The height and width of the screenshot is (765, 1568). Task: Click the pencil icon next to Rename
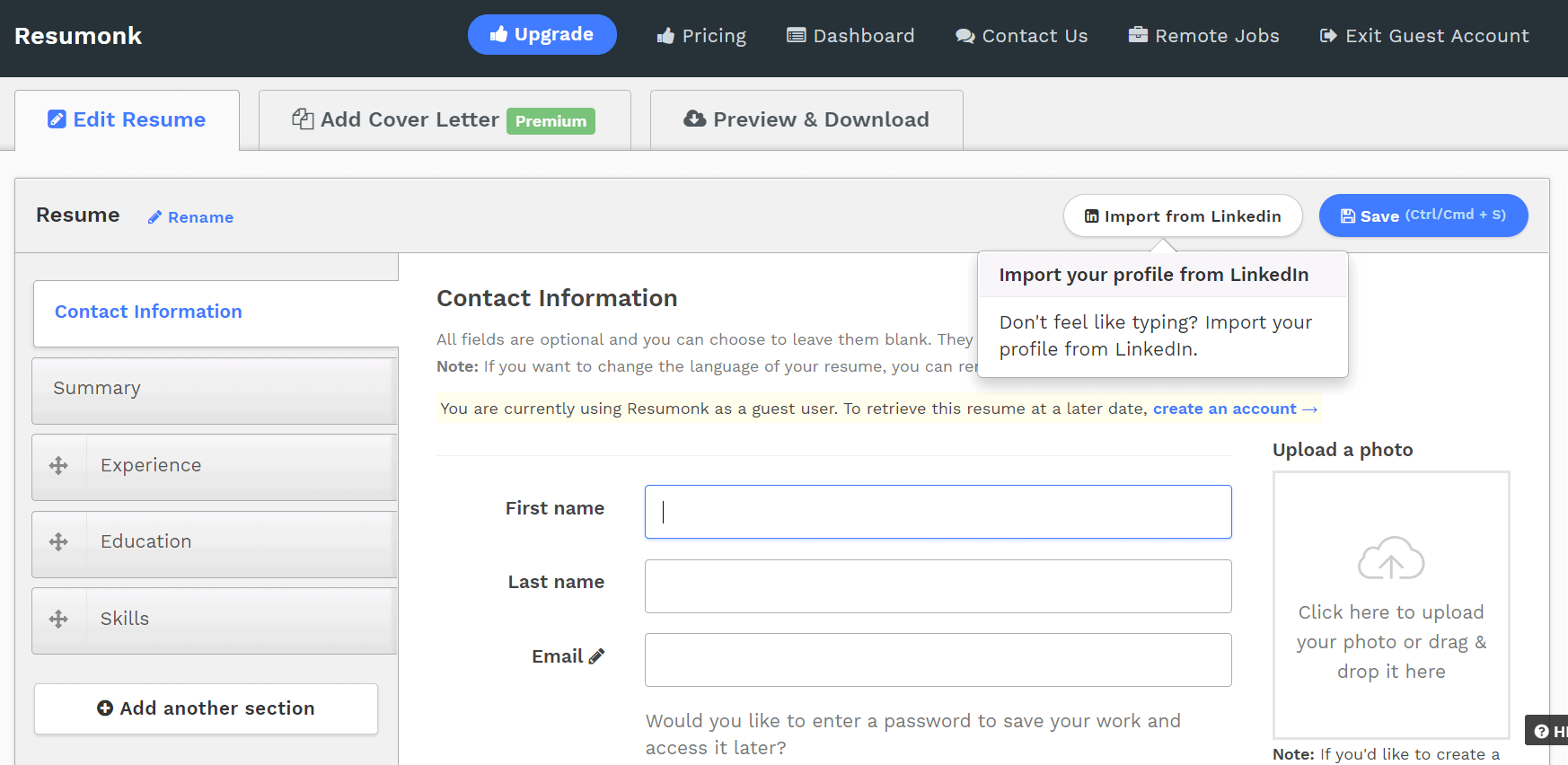point(154,217)
